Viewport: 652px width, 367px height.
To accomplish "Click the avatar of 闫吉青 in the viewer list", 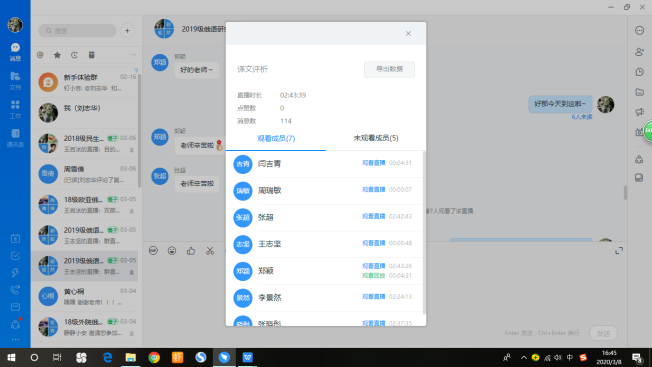I will click(243, 164).
